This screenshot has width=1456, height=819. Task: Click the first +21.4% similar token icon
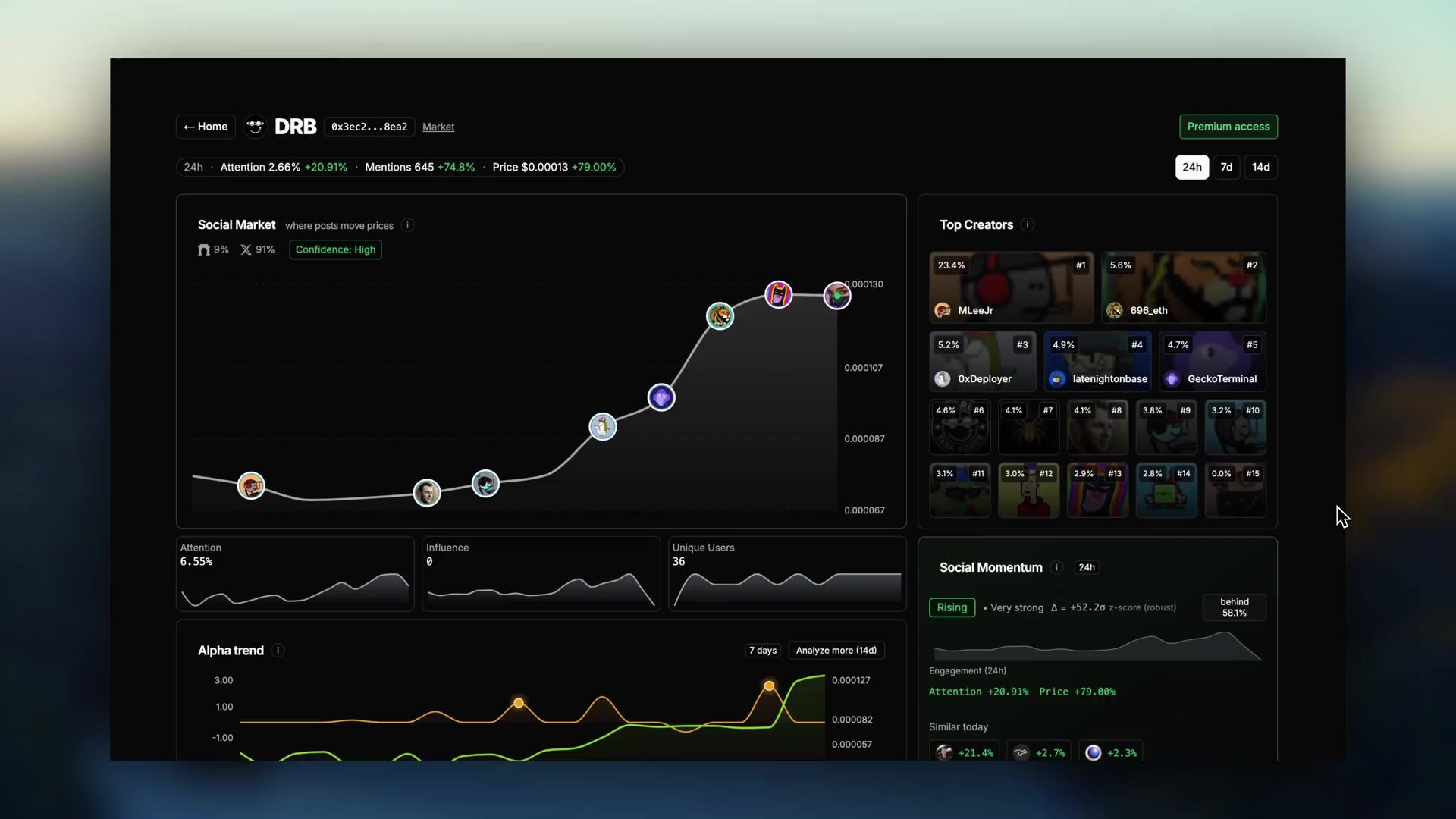[x=944, y=752]
